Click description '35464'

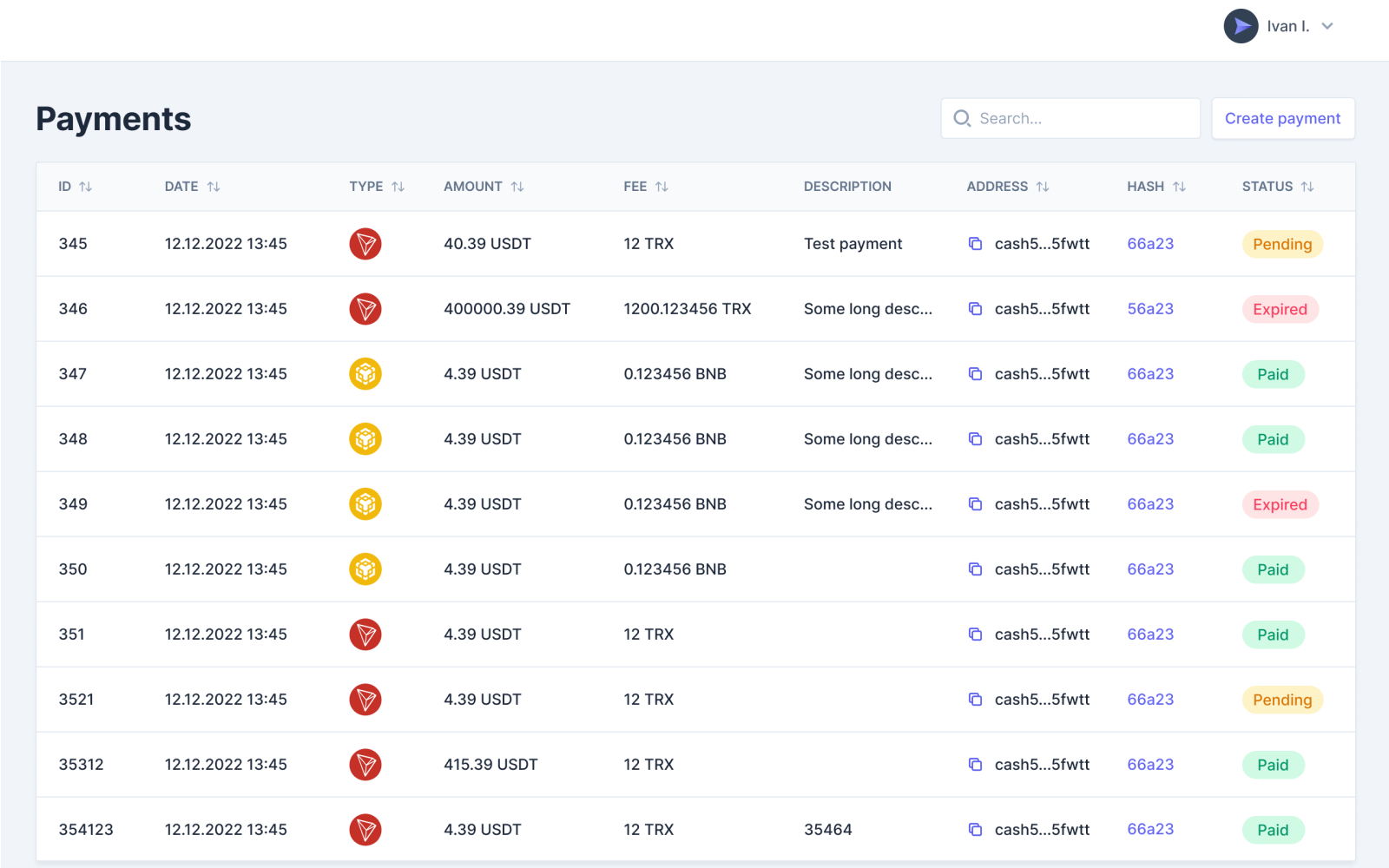[828, 830]
